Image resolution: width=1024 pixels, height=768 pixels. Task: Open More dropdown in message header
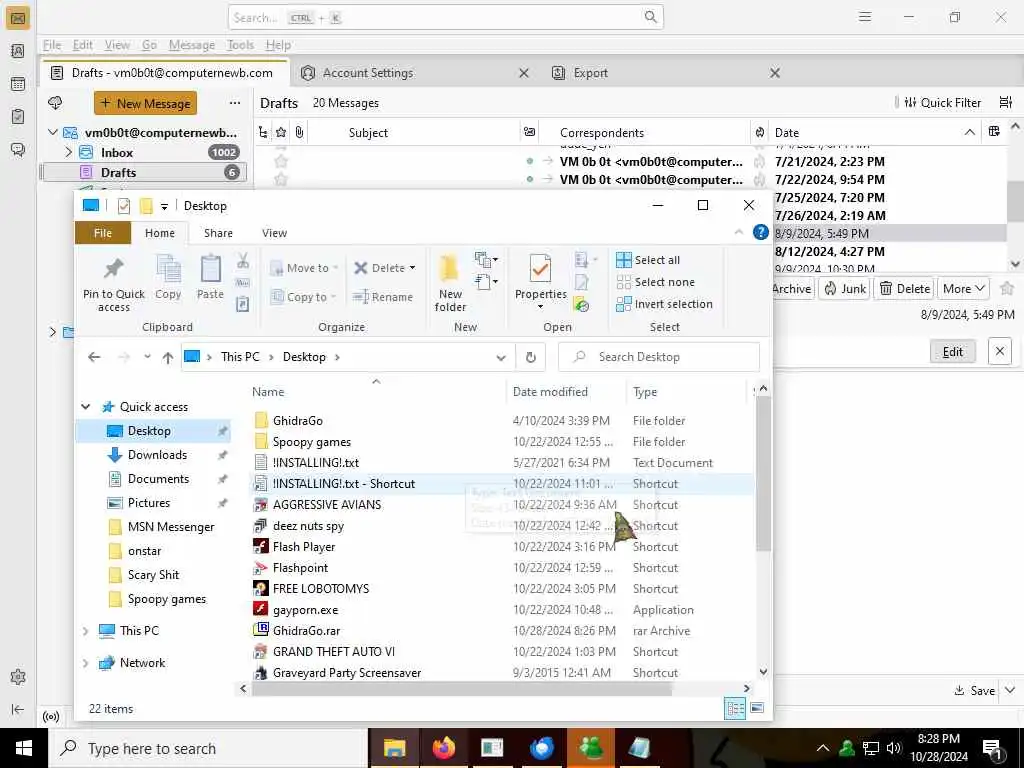pos(963,289)
